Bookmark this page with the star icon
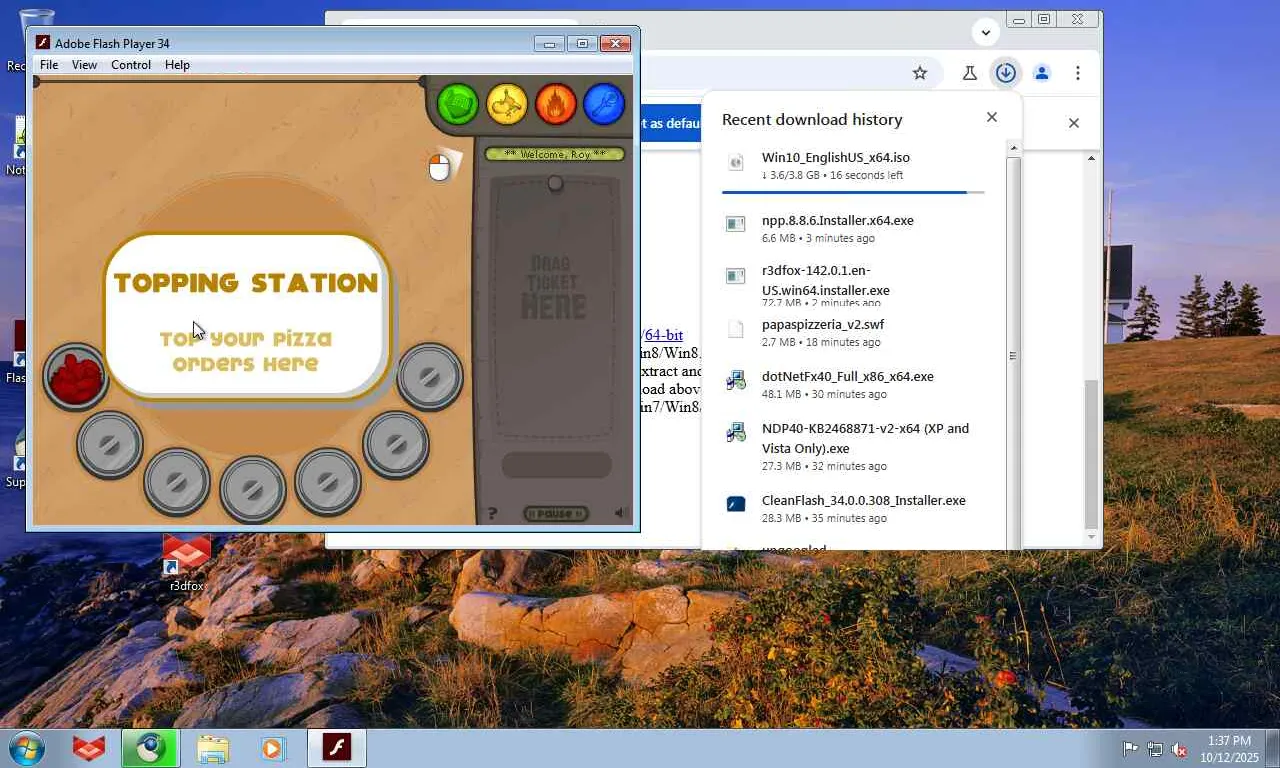 (920, 73)
